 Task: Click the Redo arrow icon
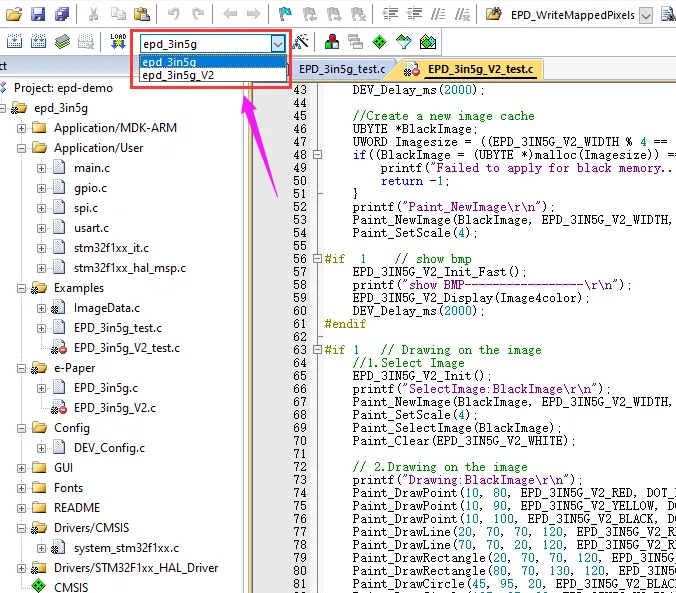[198, 14]
